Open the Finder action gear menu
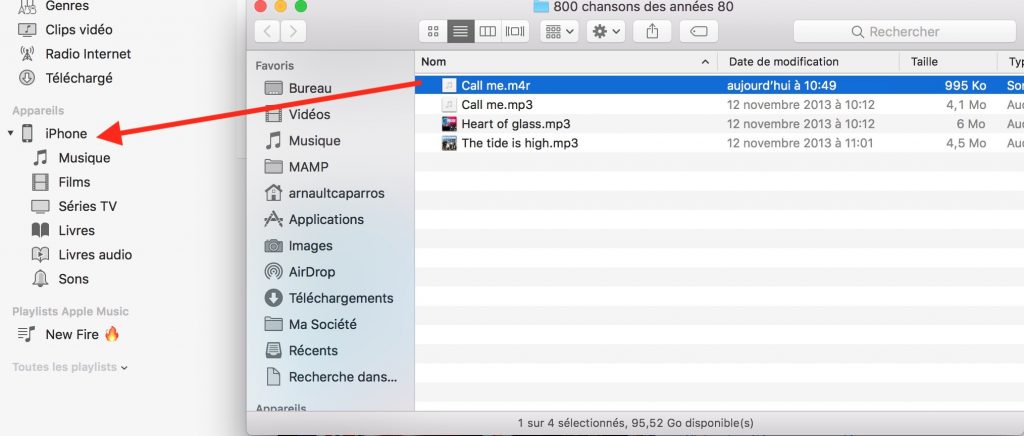 606,31
